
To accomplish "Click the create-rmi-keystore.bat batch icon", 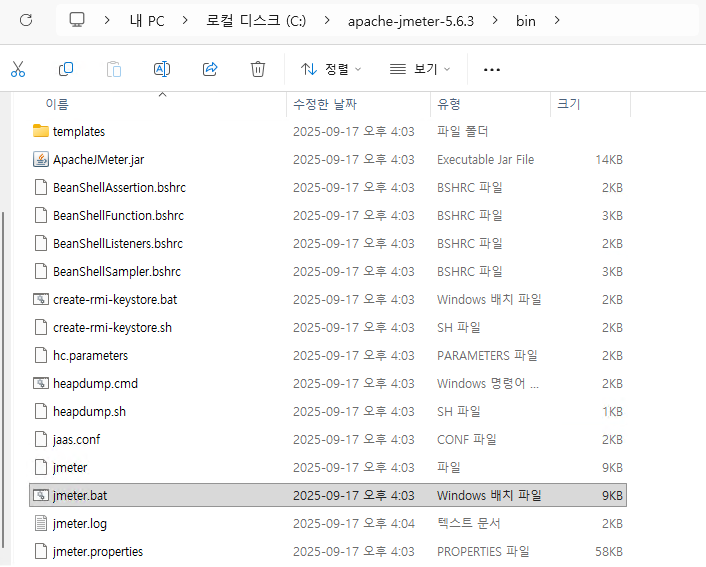I will (41, 299).
